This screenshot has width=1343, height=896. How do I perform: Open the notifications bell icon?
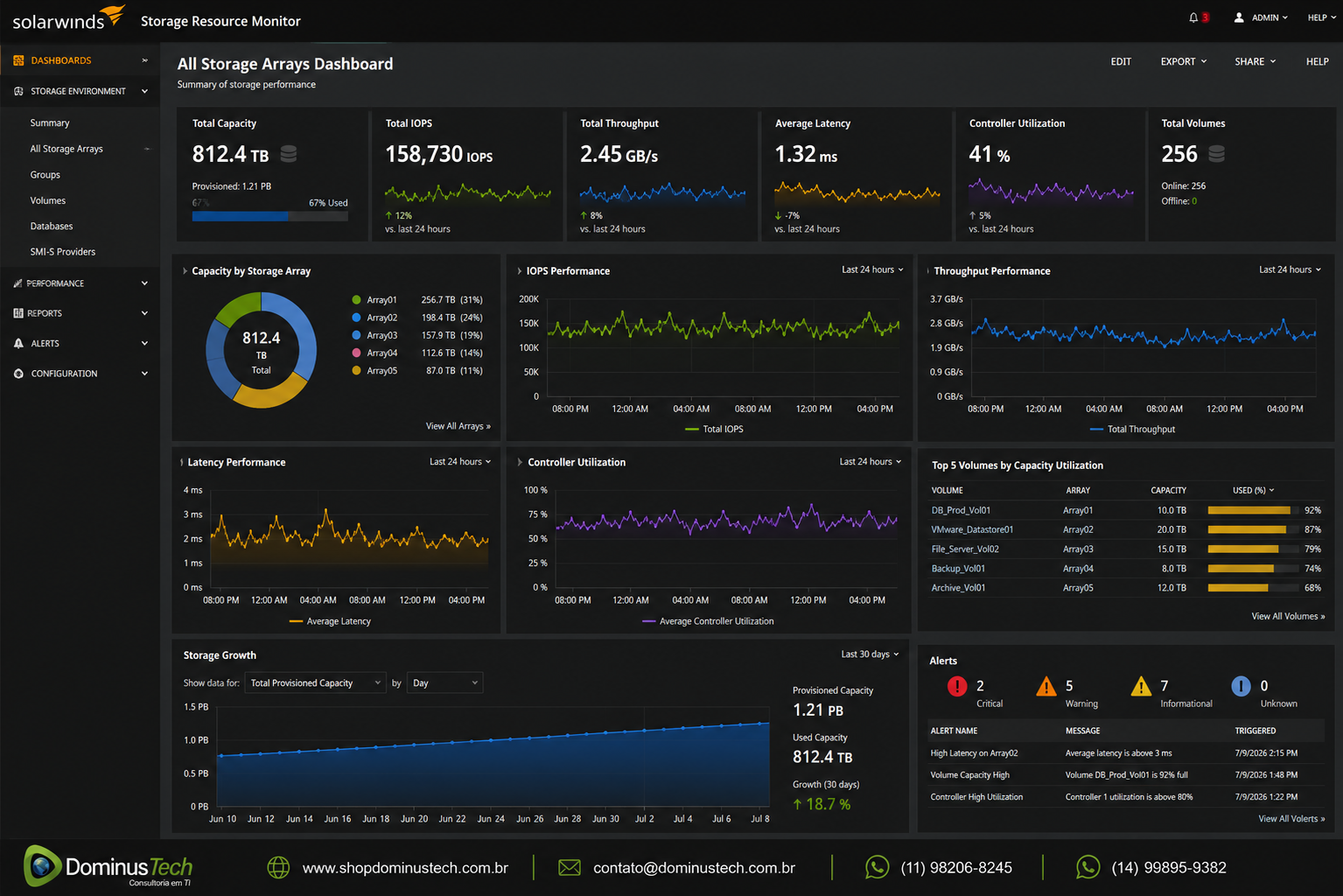point(1193,17)
